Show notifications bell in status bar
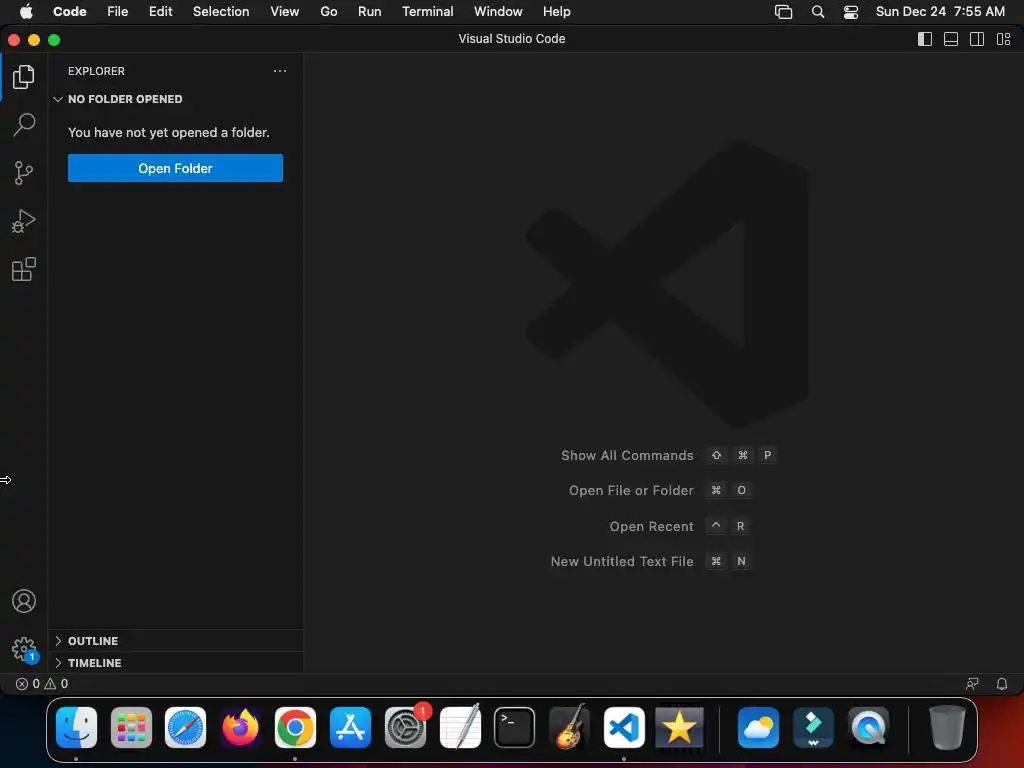 pos(1002,684)
